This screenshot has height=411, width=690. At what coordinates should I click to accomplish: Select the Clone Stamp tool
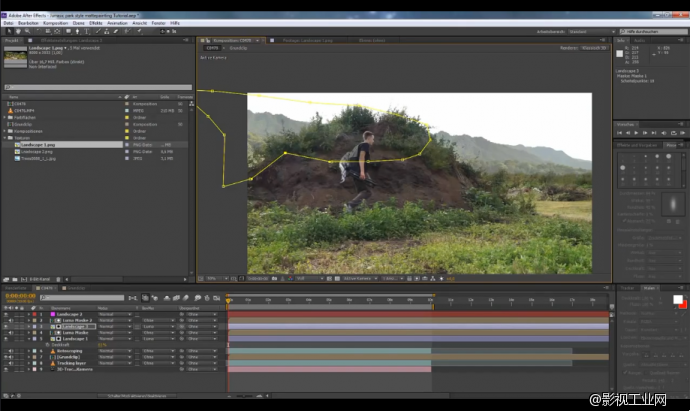pos(106,31)
